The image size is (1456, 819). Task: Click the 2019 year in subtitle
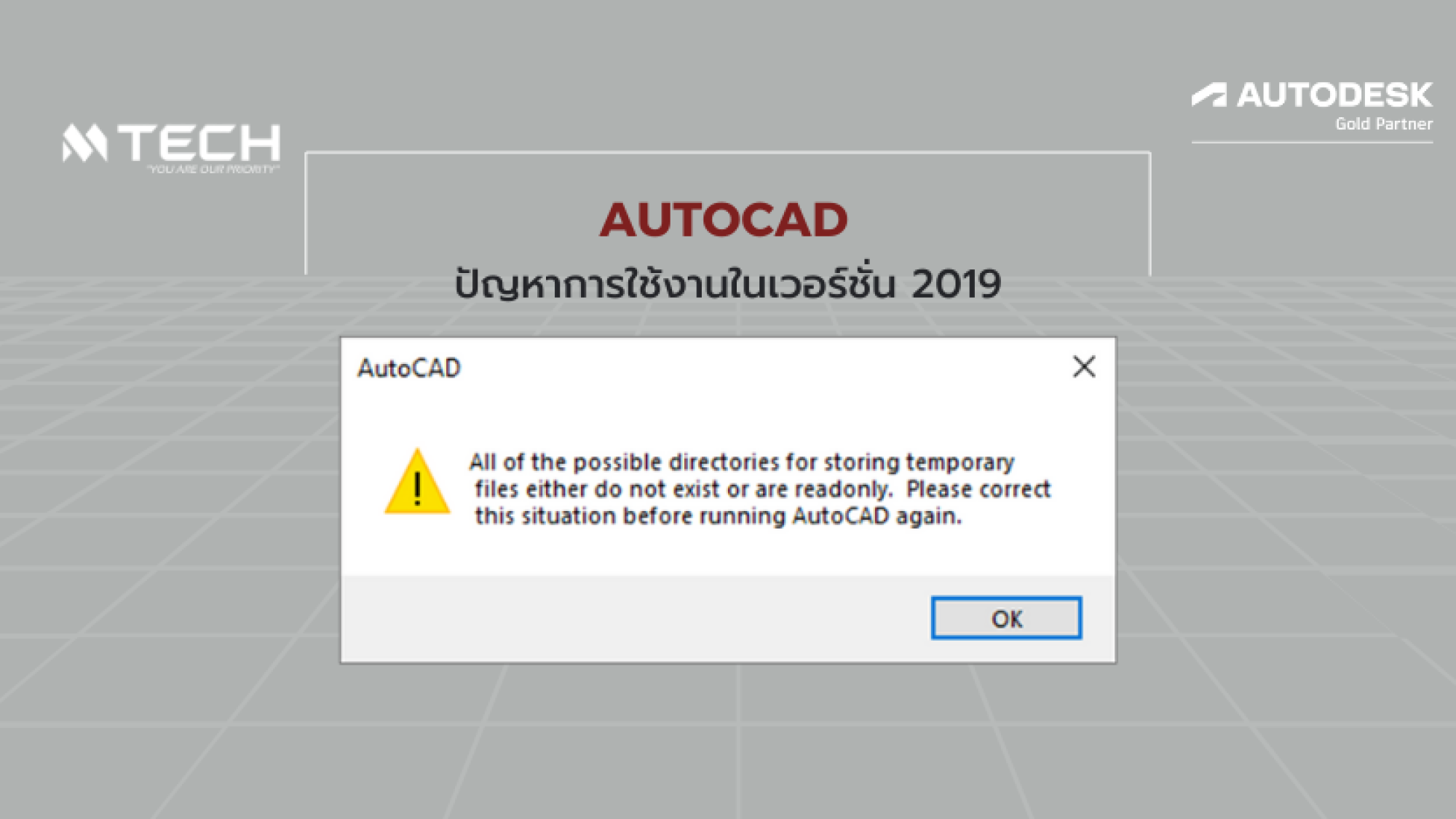[956, 284]
